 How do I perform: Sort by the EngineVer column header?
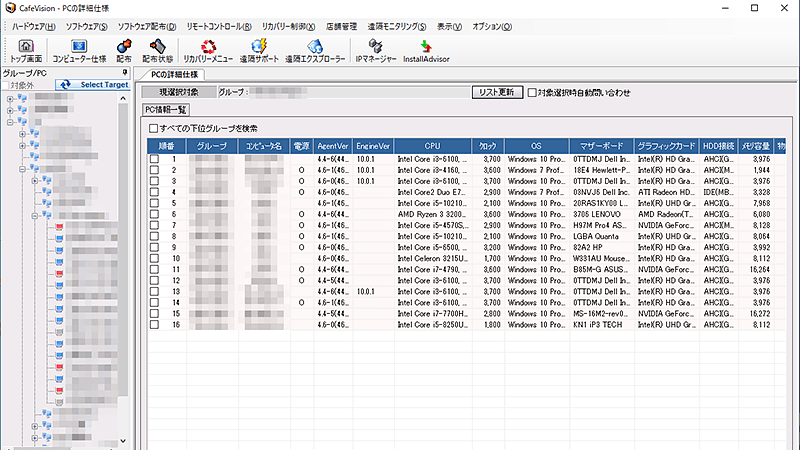(373, 146)
